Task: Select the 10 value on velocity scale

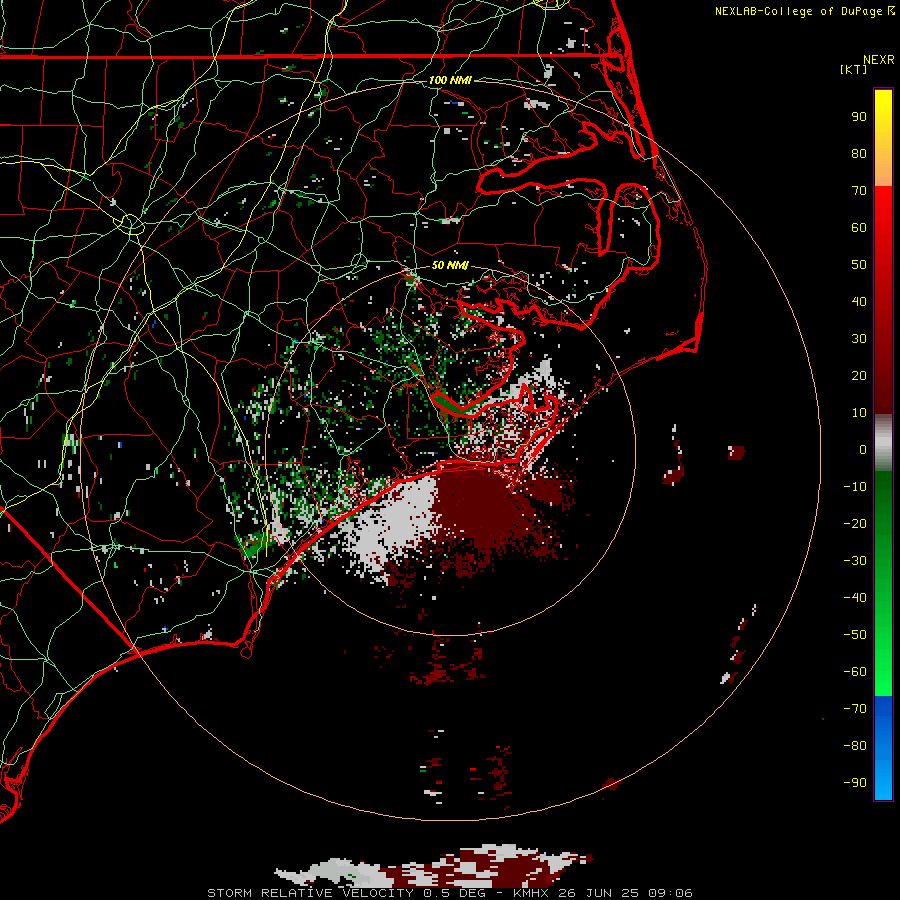Action: click(x=859, y=413)
